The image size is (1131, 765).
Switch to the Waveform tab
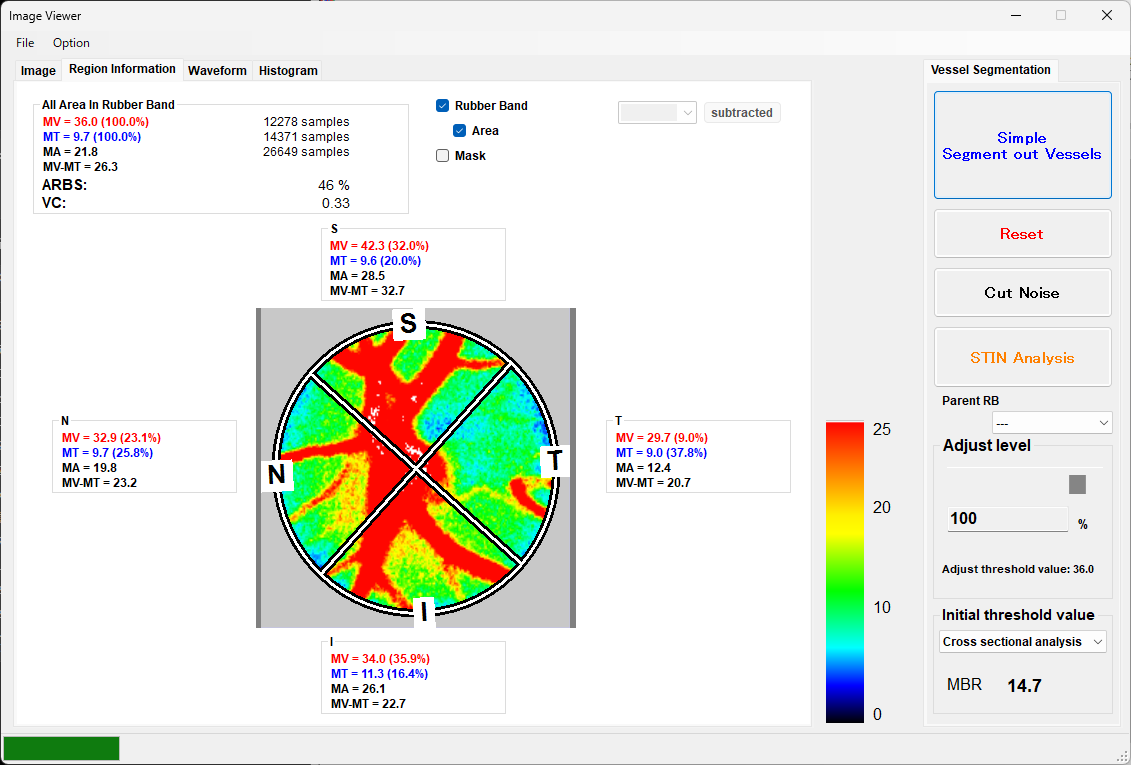pyautogui.click(x=217, y=71)
